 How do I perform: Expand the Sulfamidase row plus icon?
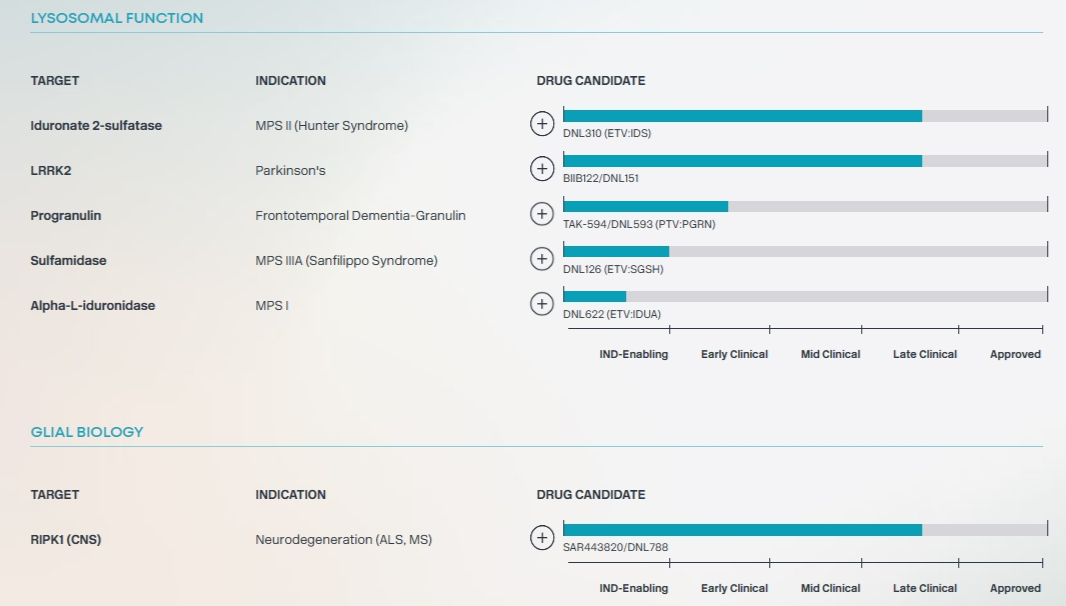[x=541, y=259]
